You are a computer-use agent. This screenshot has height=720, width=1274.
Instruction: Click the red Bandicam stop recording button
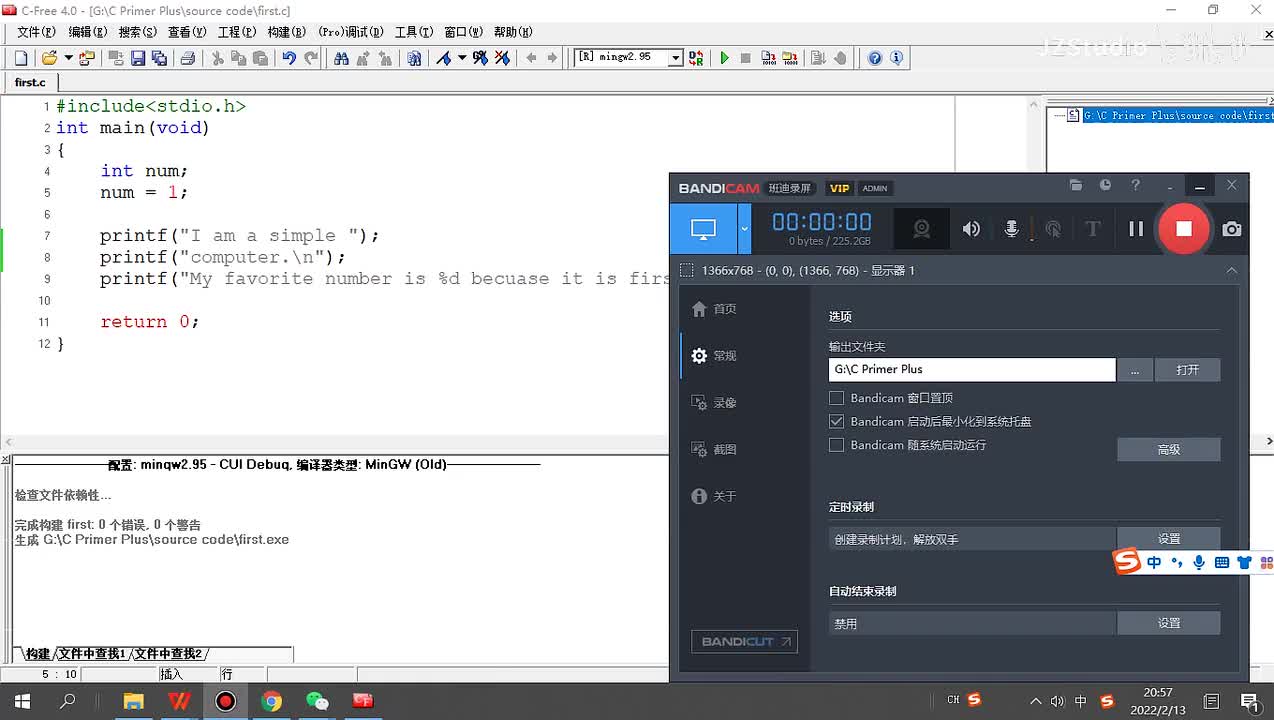pyautogui.click(x=1183, y=229)
